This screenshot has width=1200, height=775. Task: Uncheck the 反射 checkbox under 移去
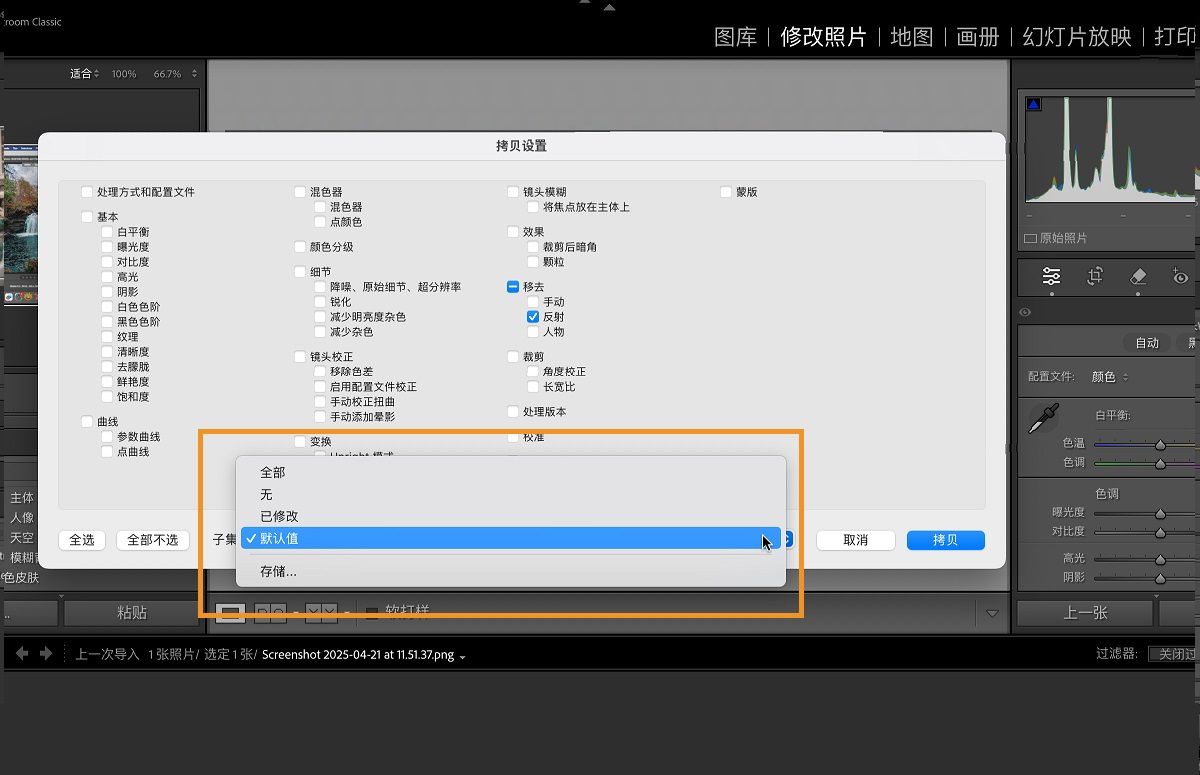tap(531, 316)
